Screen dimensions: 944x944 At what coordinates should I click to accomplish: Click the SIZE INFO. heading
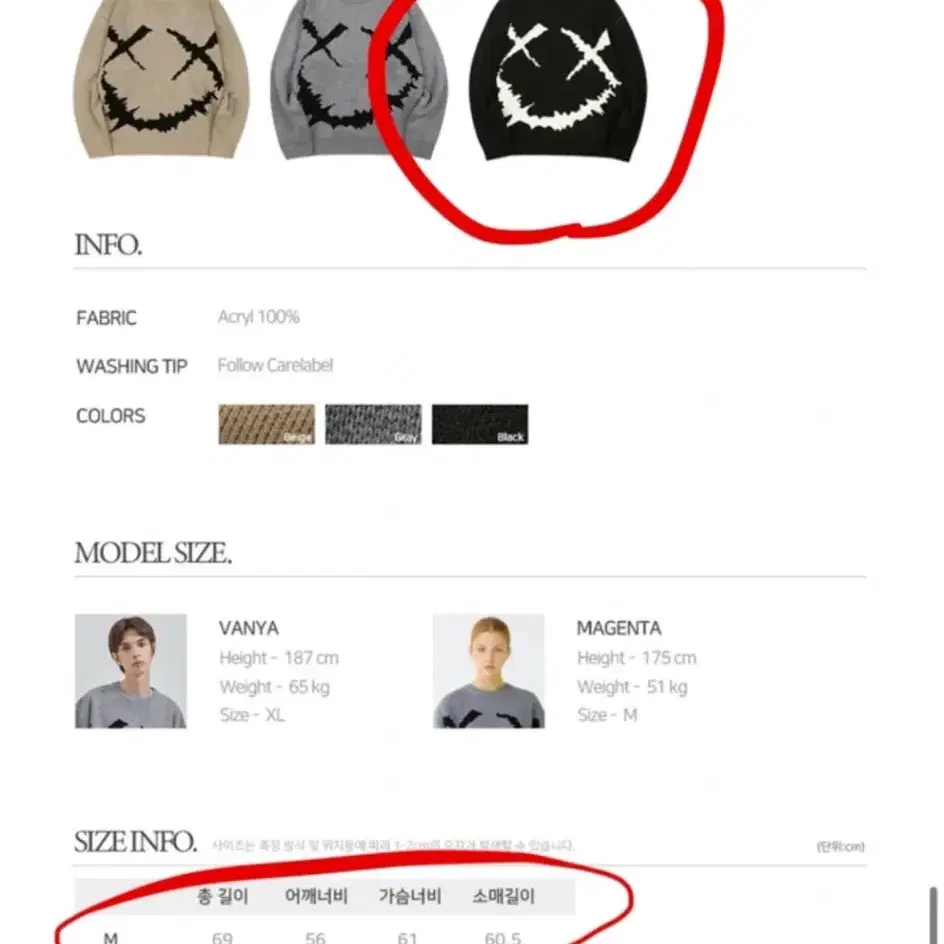[135, 842]
